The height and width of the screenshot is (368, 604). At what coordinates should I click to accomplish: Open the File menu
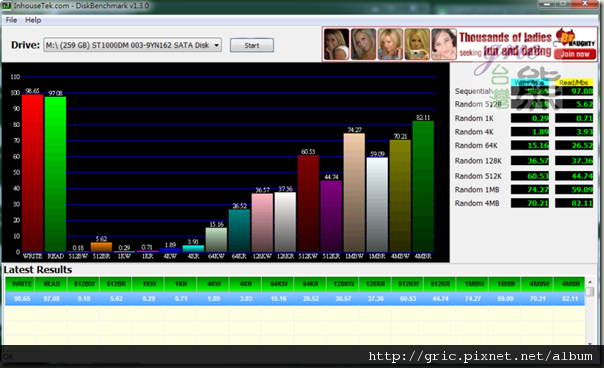(x=11, y=20)
